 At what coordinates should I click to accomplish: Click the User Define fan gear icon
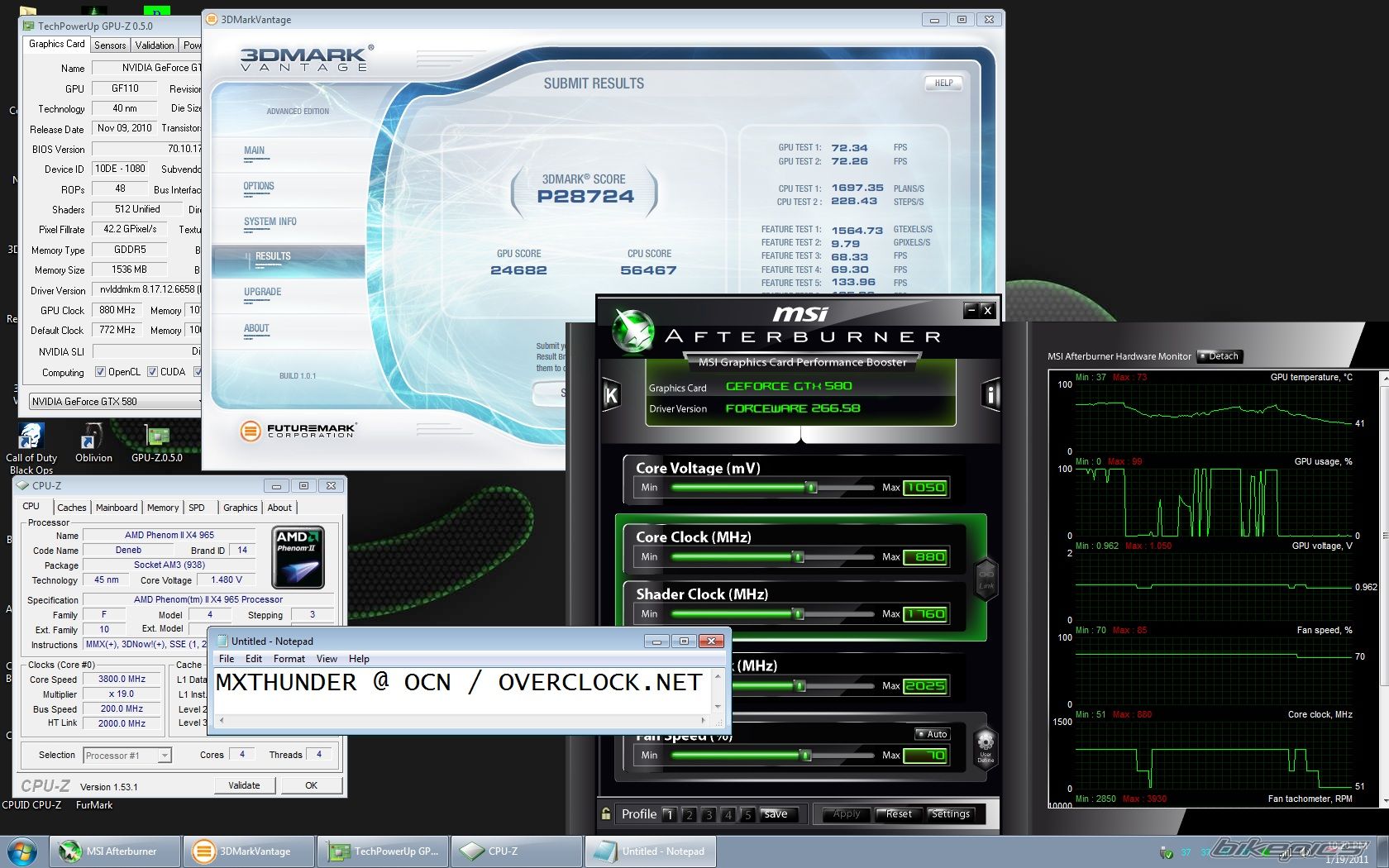tap(985, 746)
